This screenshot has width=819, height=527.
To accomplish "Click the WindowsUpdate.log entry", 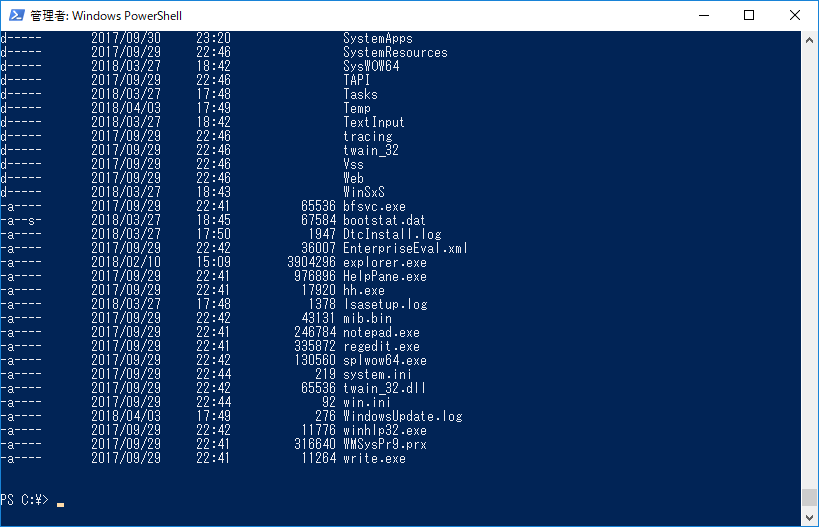I will click(x=403, y=416).
